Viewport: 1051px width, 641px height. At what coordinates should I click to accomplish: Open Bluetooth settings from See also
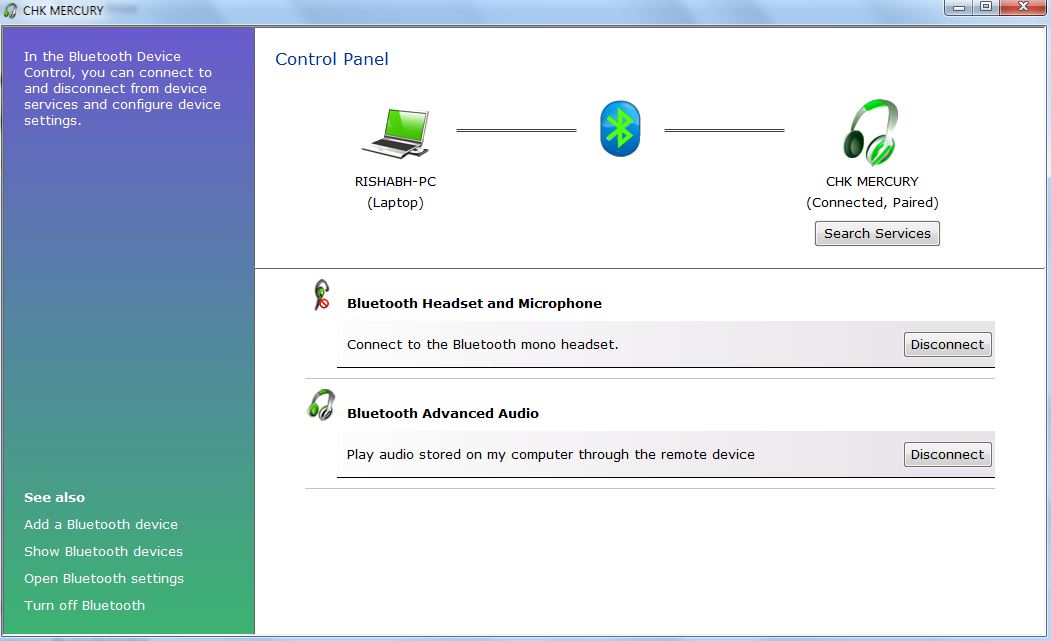click(x=104, y=578)
